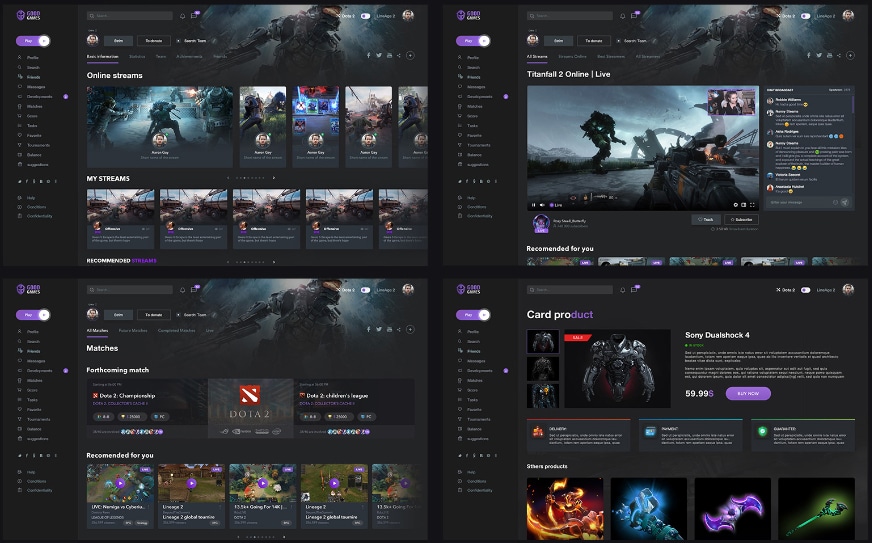Toggle Play switch on Online streams screen
Viewport: 872px width, 543px height.
click(x=33, y=41)
